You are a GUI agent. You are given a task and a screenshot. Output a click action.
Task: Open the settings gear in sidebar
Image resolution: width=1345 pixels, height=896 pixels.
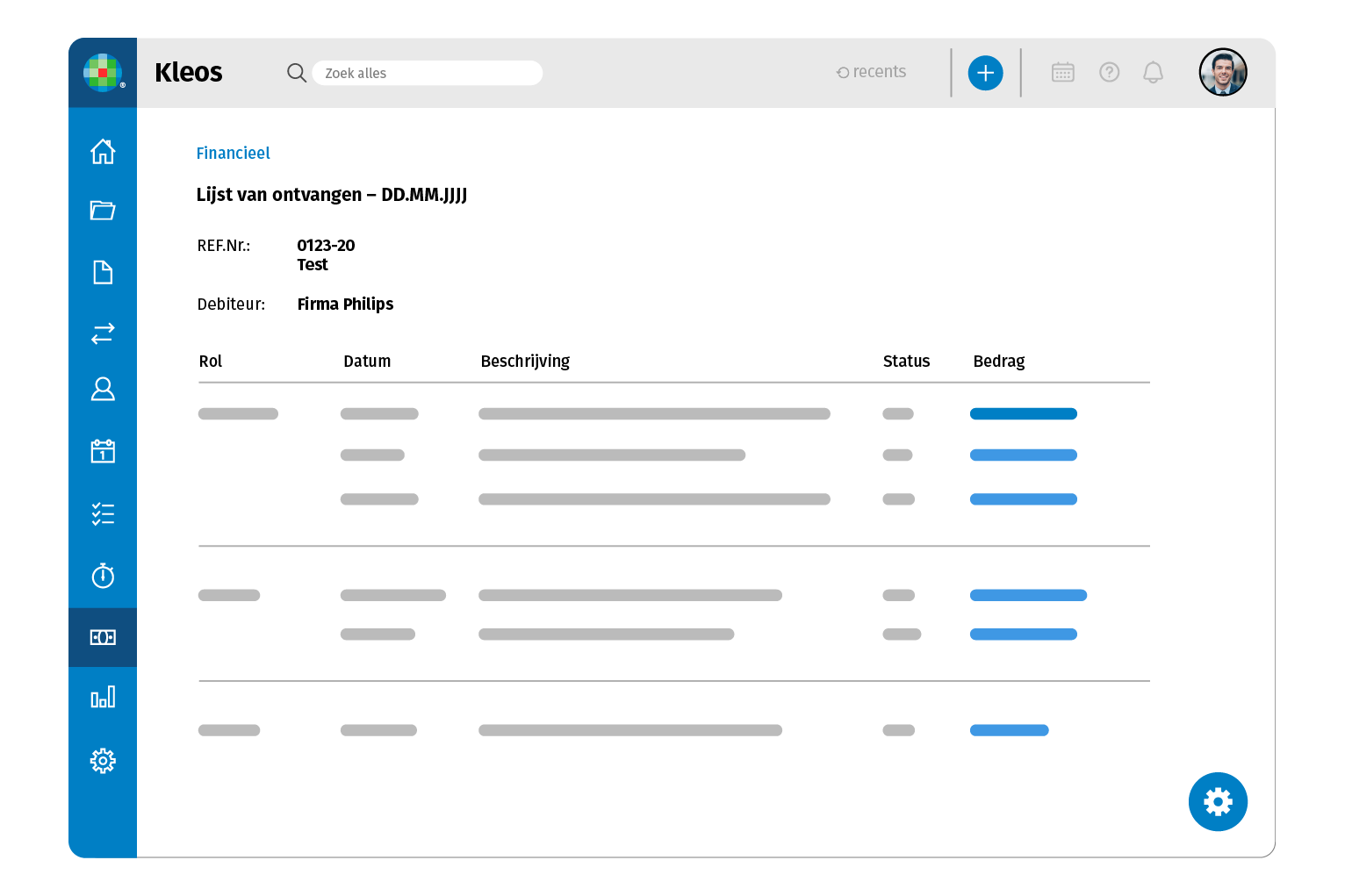(x=103, y=760)
